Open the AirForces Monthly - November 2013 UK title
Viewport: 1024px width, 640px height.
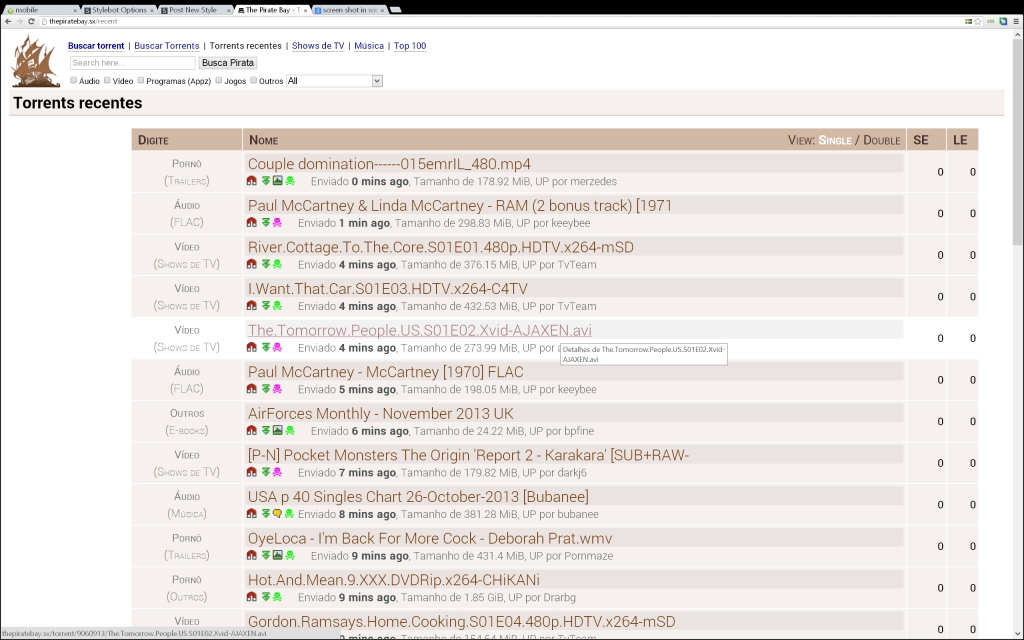tap(380, 413)
